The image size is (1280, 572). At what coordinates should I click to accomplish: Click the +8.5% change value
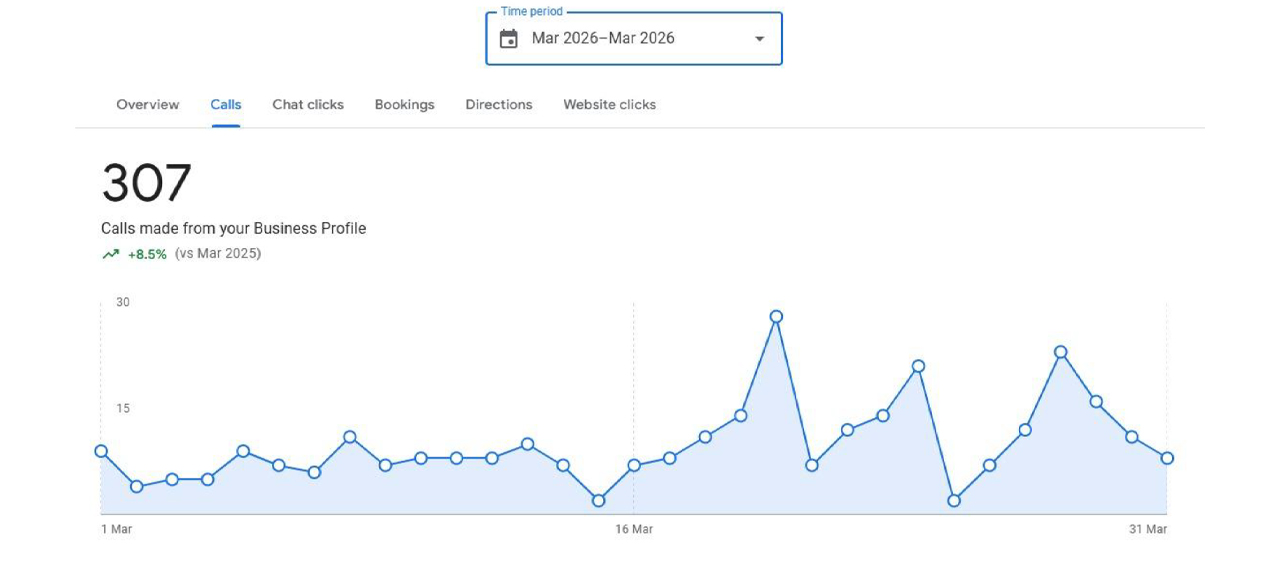coord(147,254)
